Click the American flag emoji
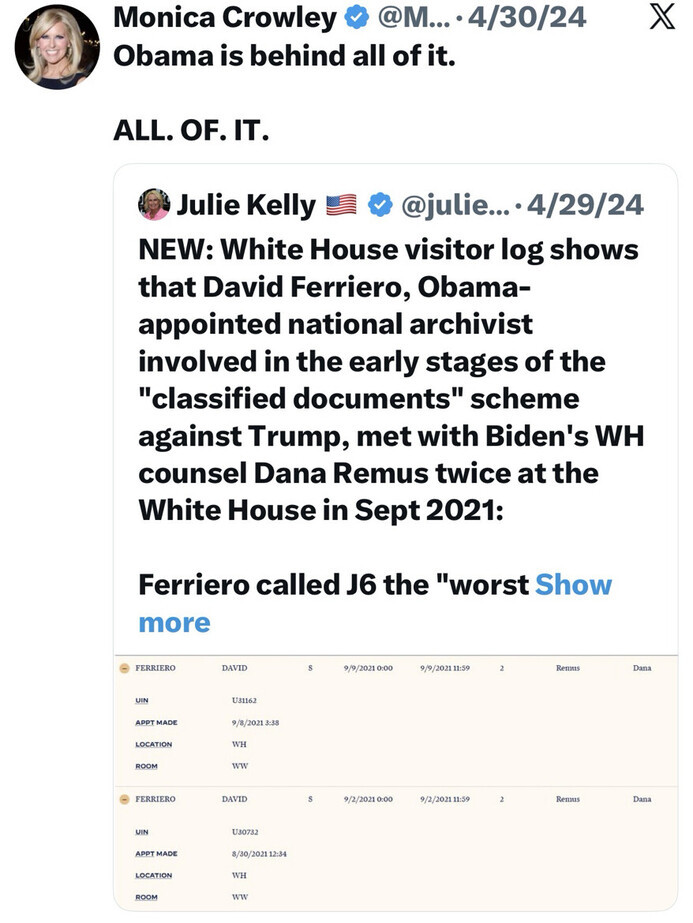 341,205
